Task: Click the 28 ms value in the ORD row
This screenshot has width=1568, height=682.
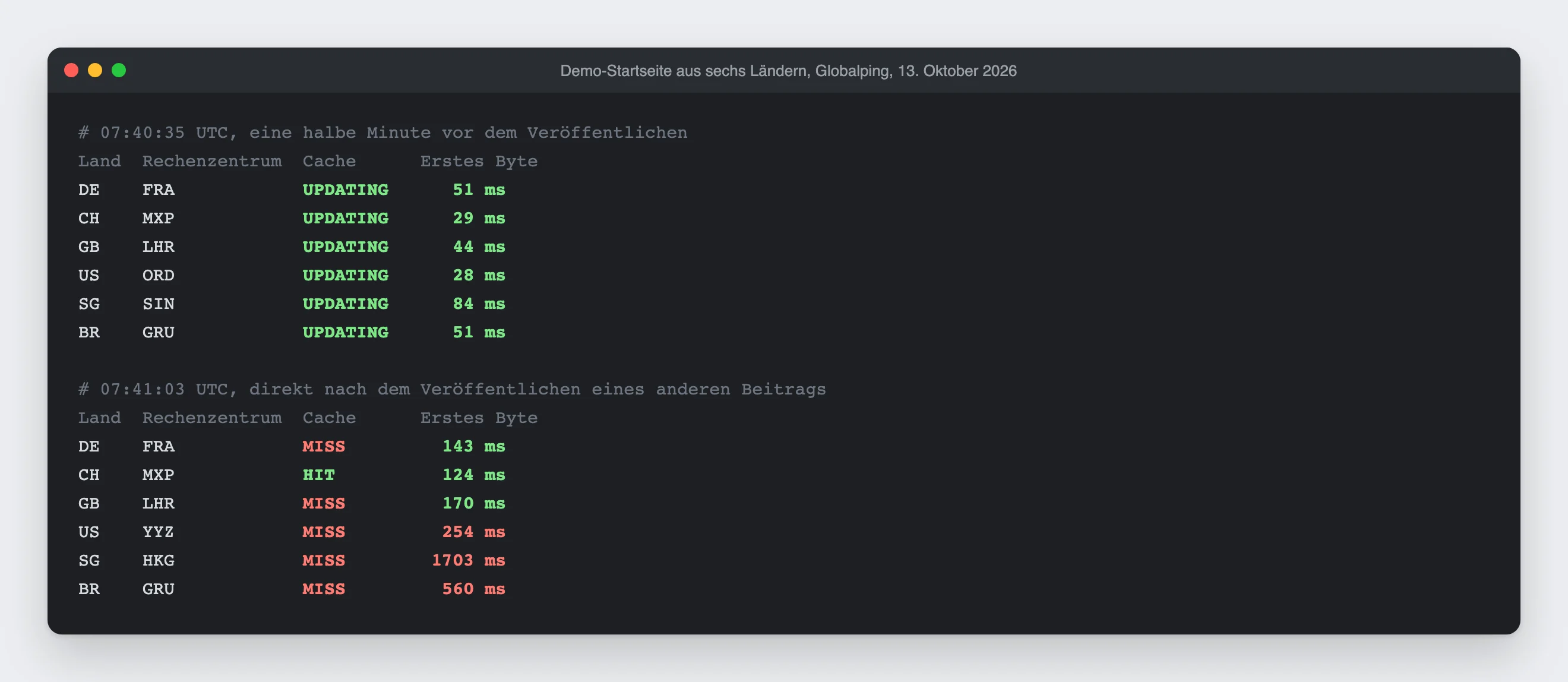Action: tap(479, 275)
